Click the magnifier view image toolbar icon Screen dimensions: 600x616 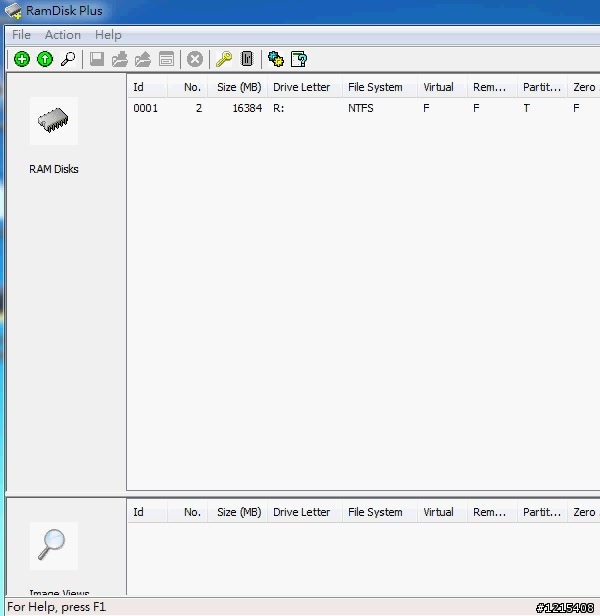(68, 59)
